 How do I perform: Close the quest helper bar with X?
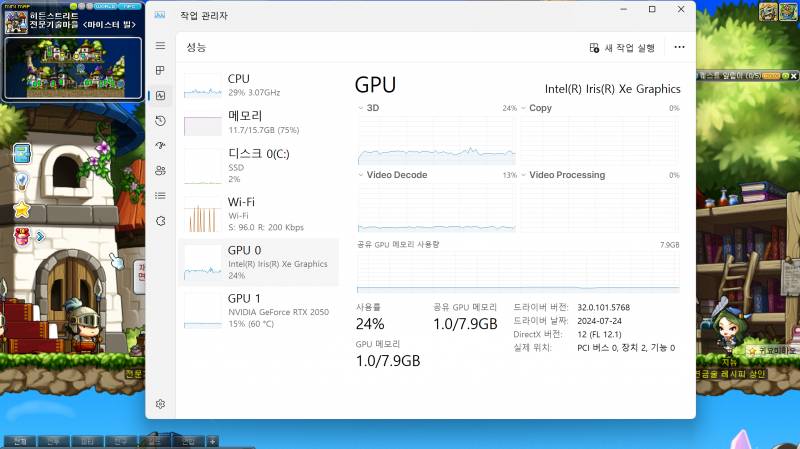(793, 76)
